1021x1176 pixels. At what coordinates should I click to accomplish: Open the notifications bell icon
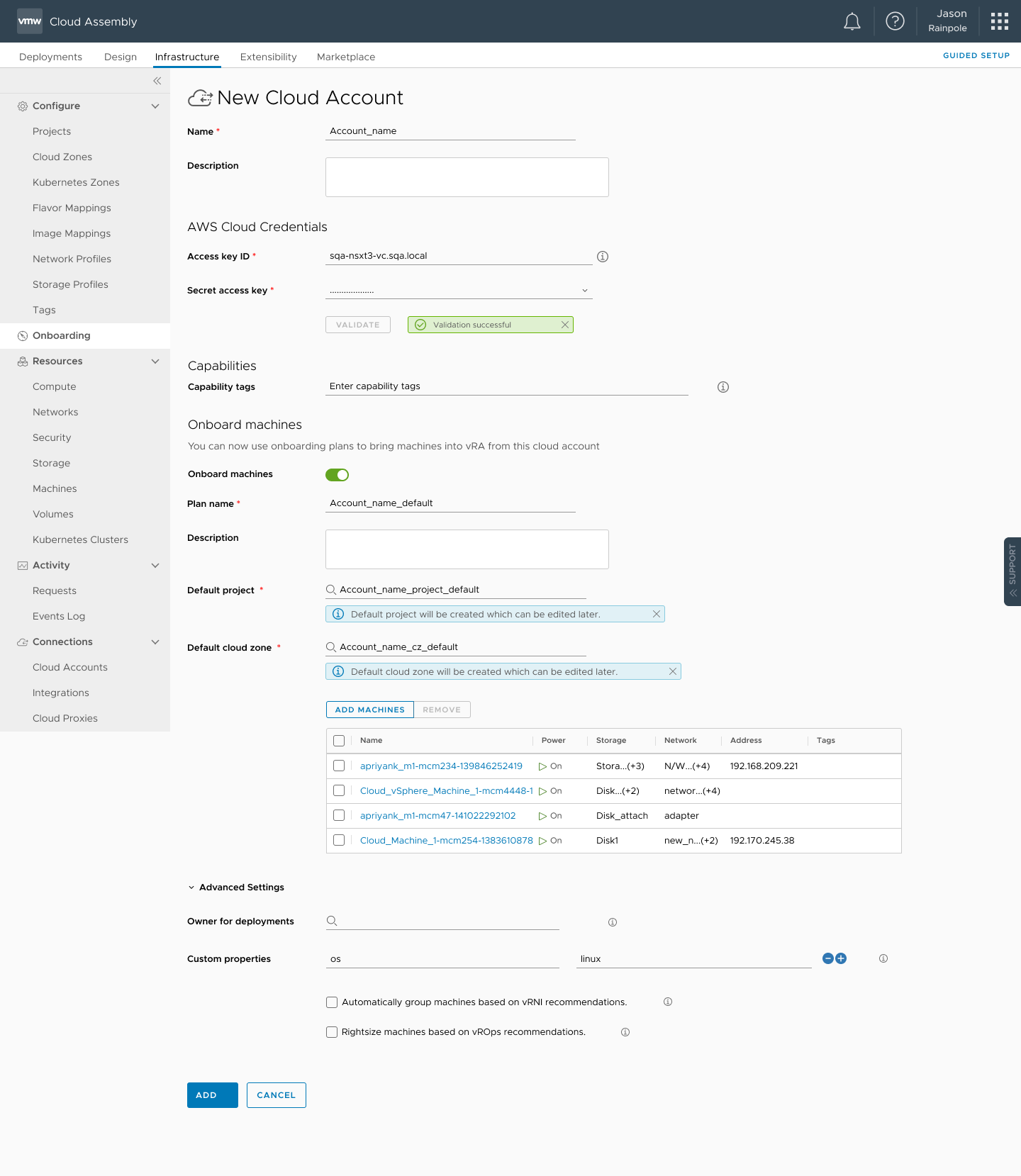[x=852, y=22]
